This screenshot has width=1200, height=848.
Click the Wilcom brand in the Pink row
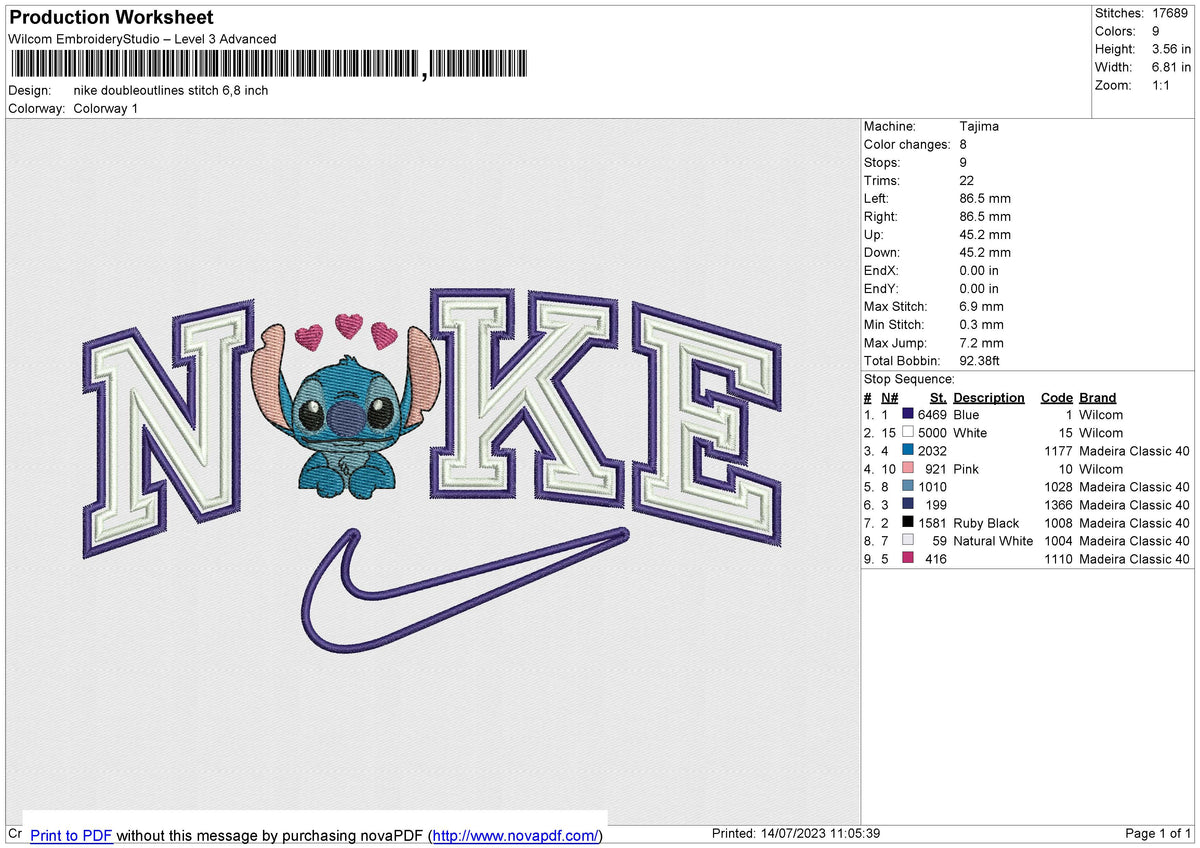click(1101, 469)
